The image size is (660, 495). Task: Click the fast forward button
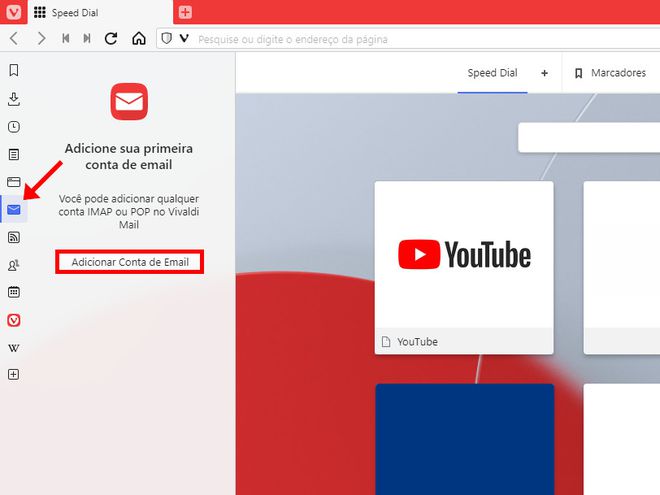click(87, 39)
